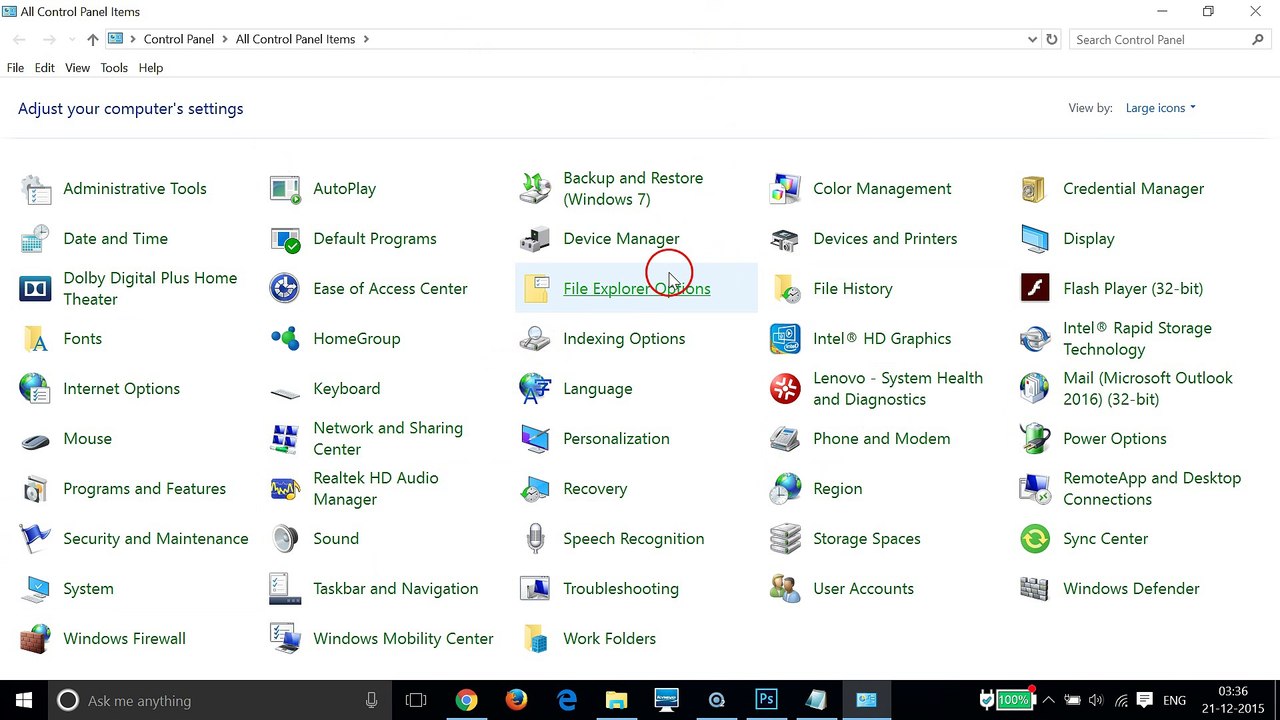Open the Help menu
Image resolution: width=1280 pixels, height=720 pixels.
[x=151, y=68]
